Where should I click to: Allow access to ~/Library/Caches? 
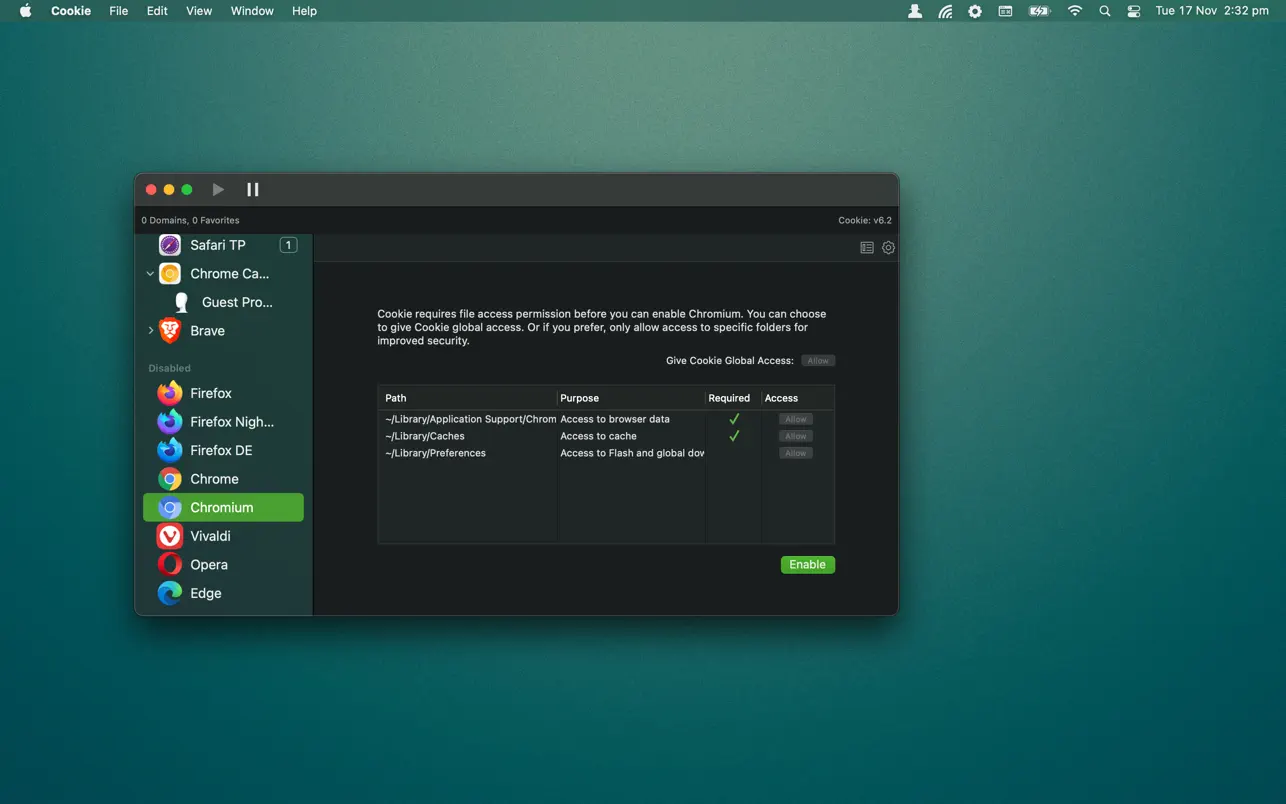[x=796, y=436]
